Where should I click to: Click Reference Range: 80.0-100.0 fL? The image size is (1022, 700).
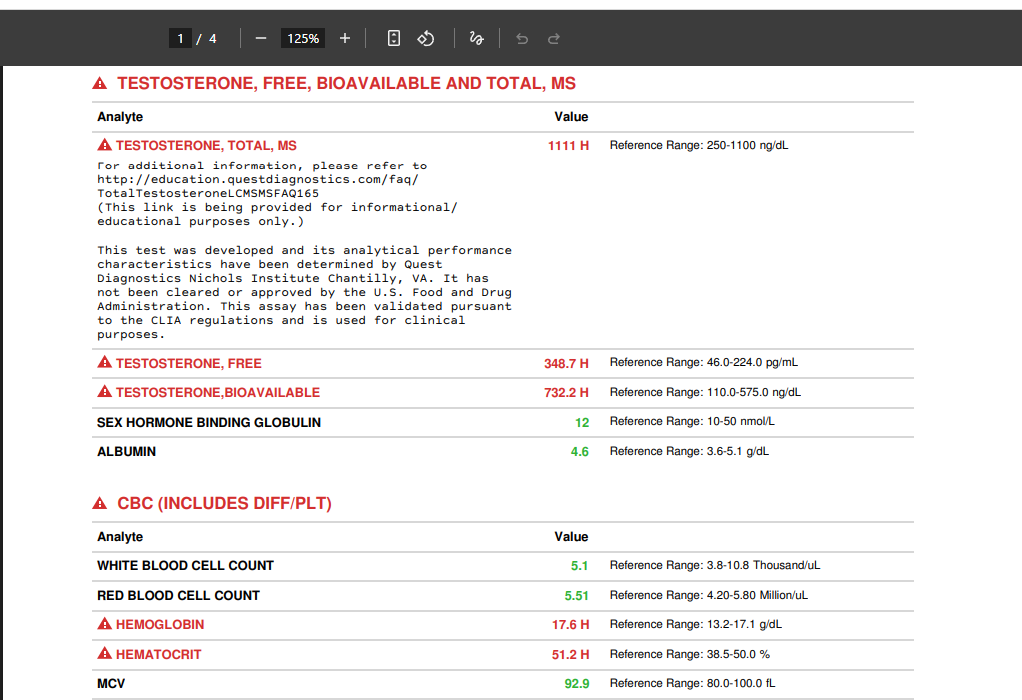(692, 683)
